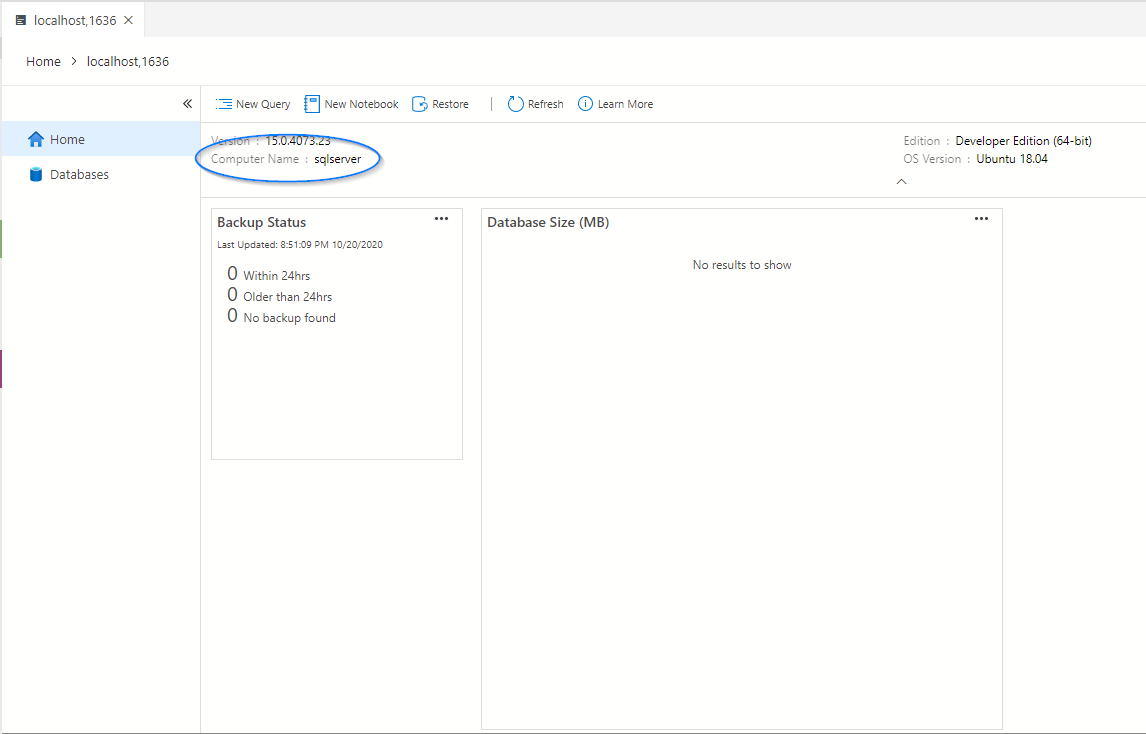This screenshot has height=734, width=1146.
Task: Select the Home icon in the sidebar
Action: [x=37, y=139]
